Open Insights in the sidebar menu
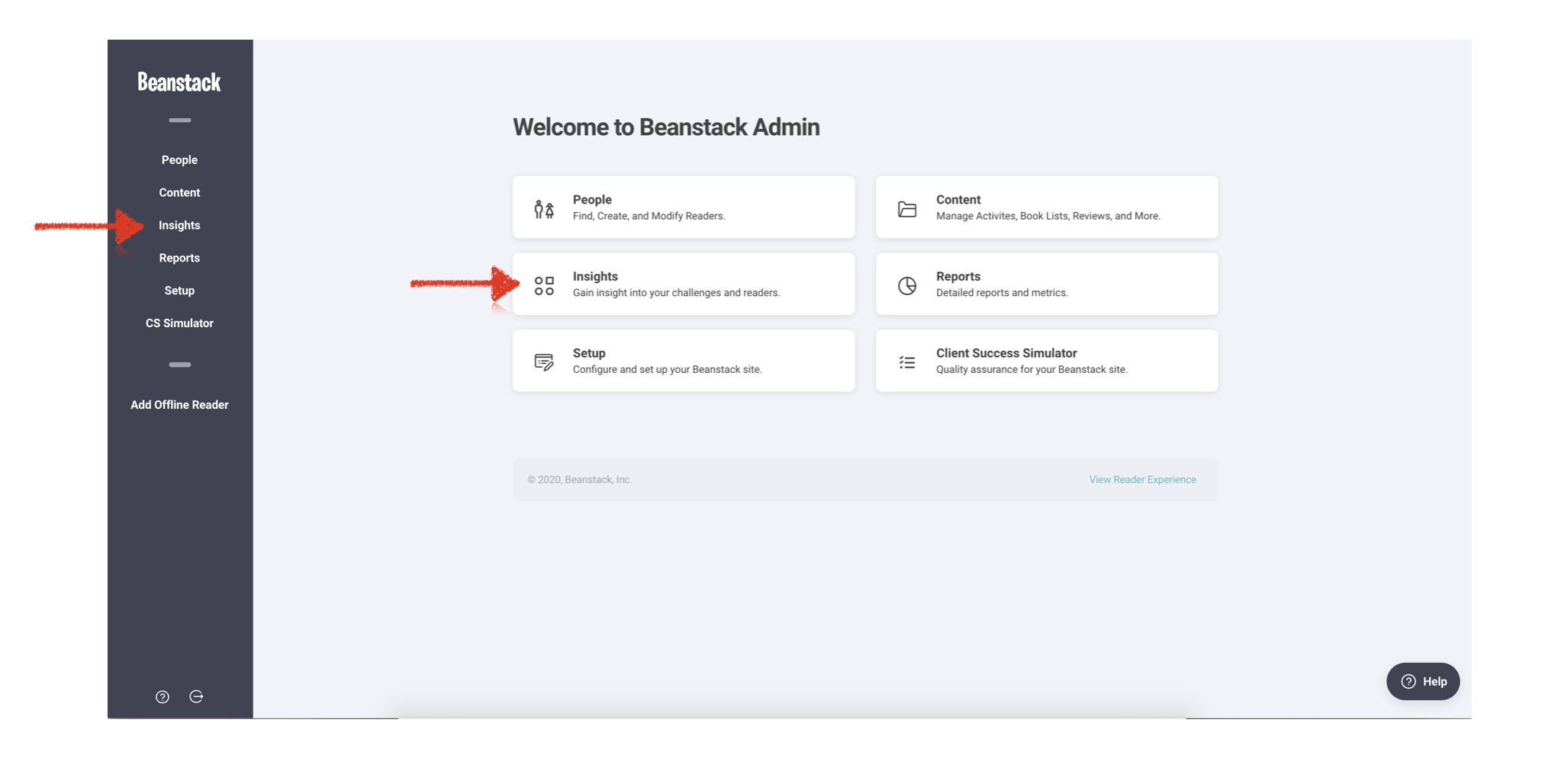Screen dimensions: 1561x784 (179, 226)
